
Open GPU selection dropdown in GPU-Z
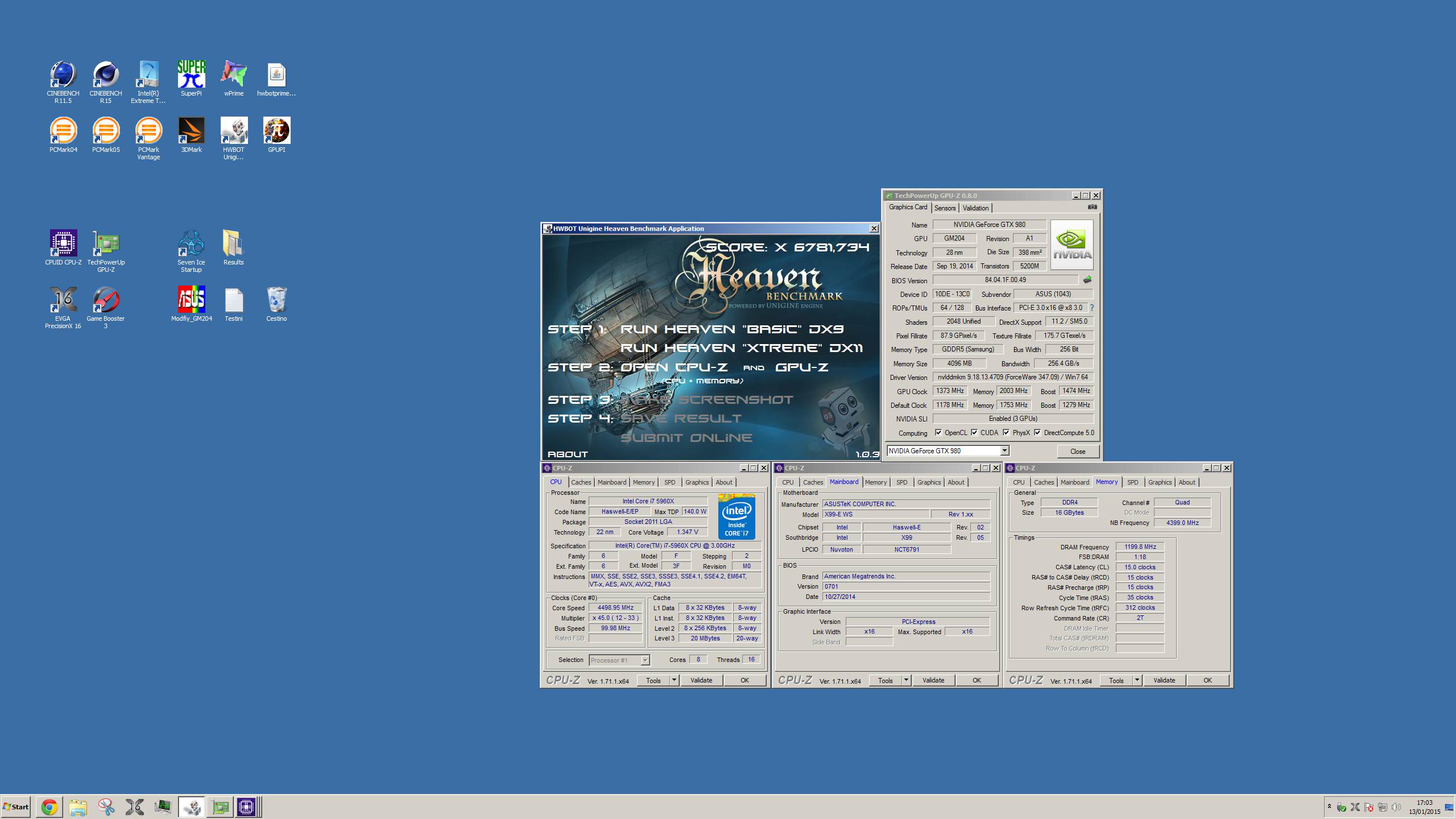coord(1005,450)
